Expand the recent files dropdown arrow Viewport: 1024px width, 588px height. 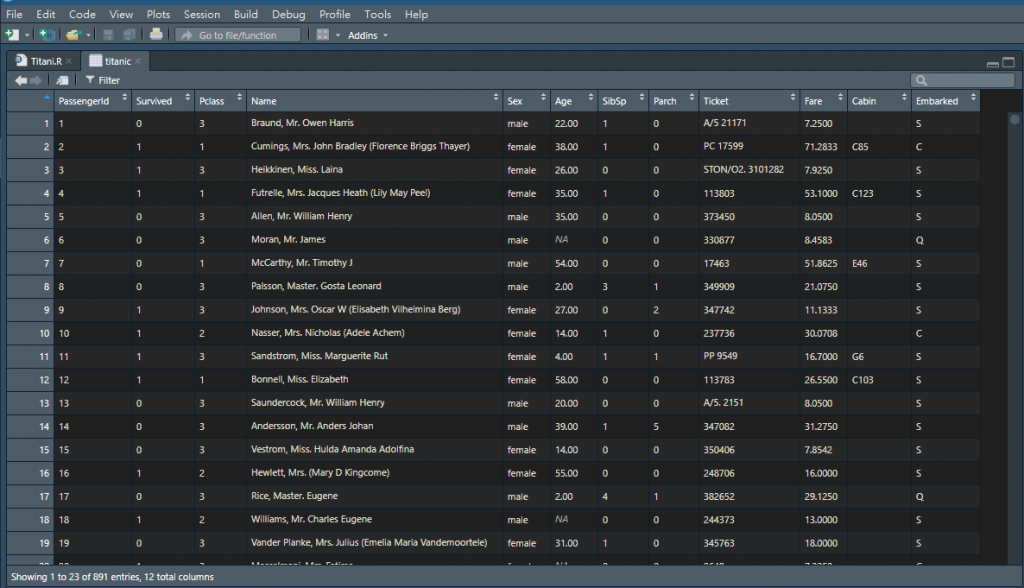point(88,35)
